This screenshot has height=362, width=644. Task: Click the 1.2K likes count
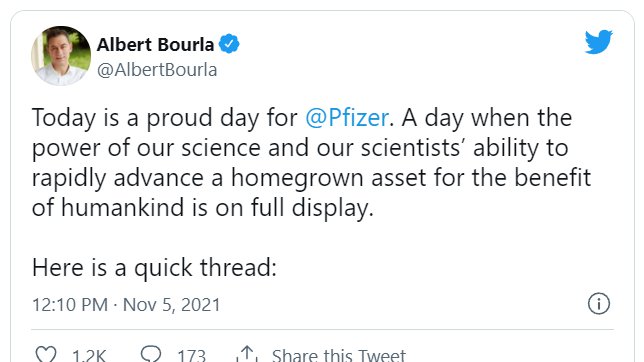(x=89, y=355)
